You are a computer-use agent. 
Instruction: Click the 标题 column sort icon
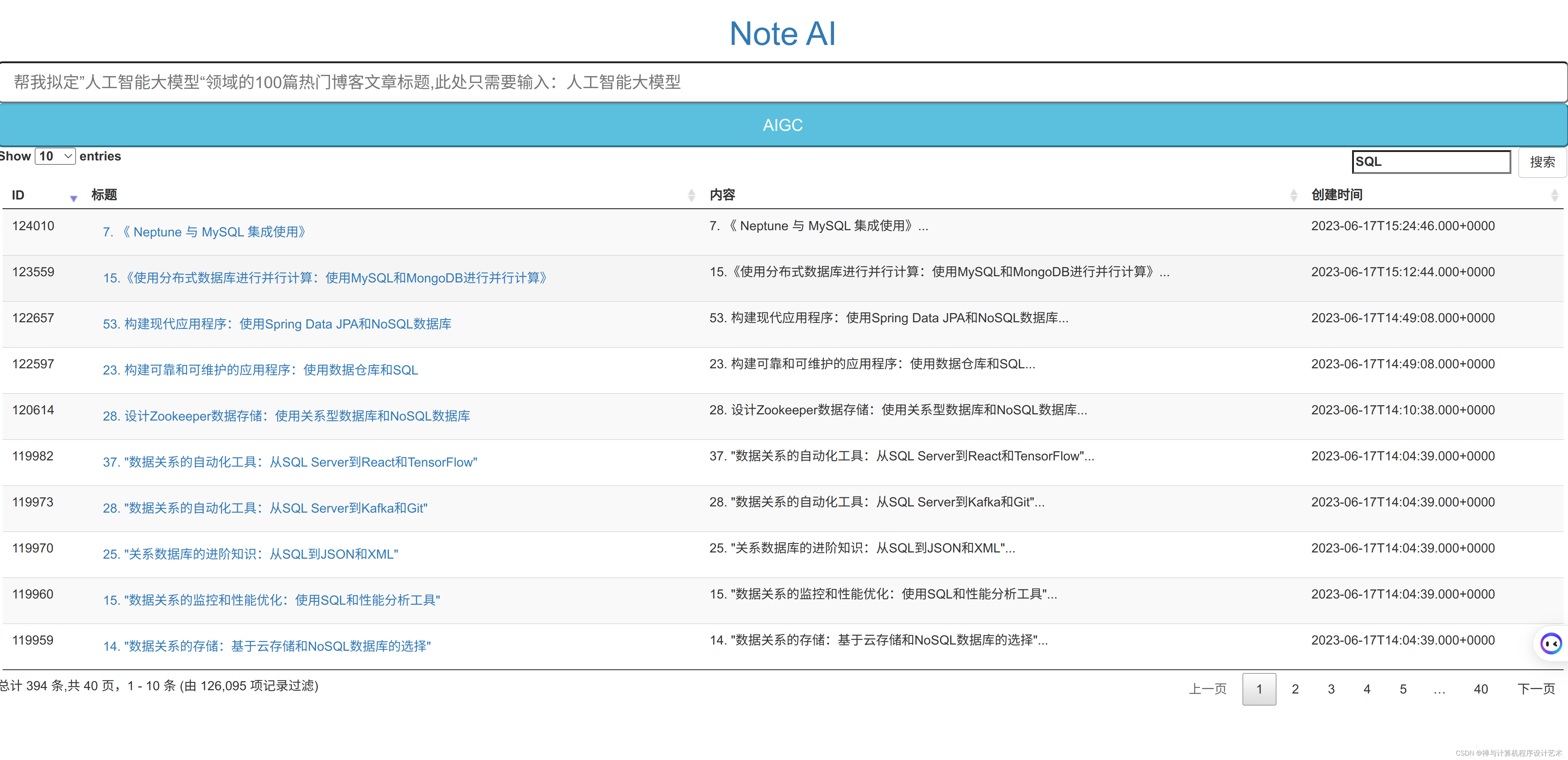pyautogui.click(x=691, y=195)
